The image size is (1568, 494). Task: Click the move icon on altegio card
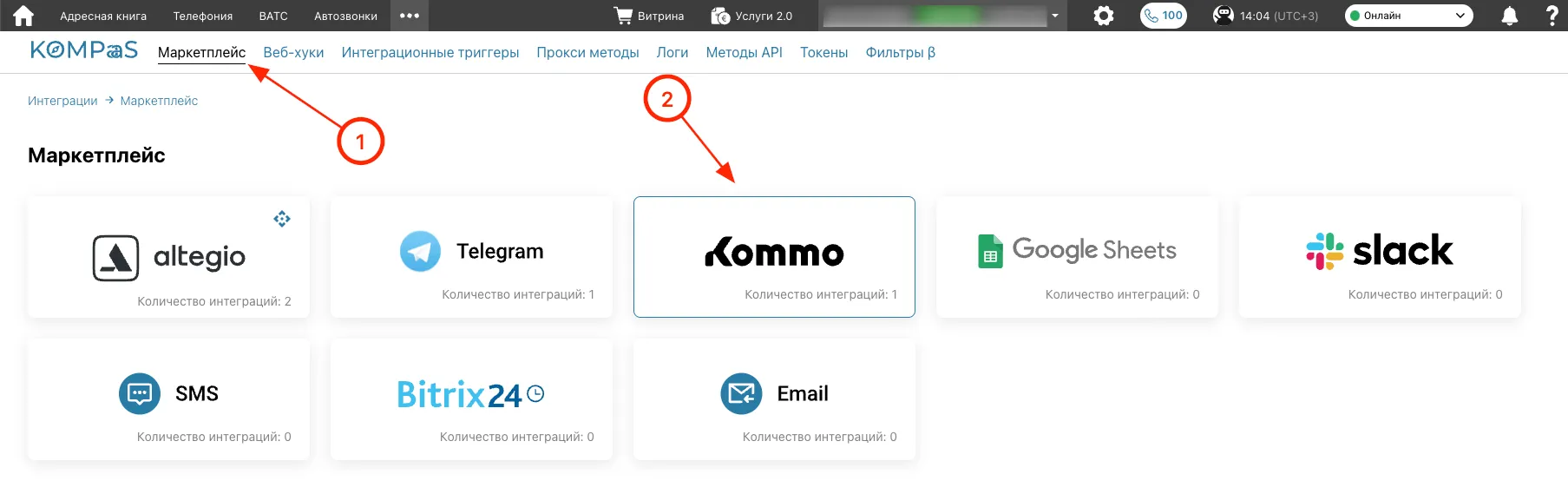tap(282, 219)
